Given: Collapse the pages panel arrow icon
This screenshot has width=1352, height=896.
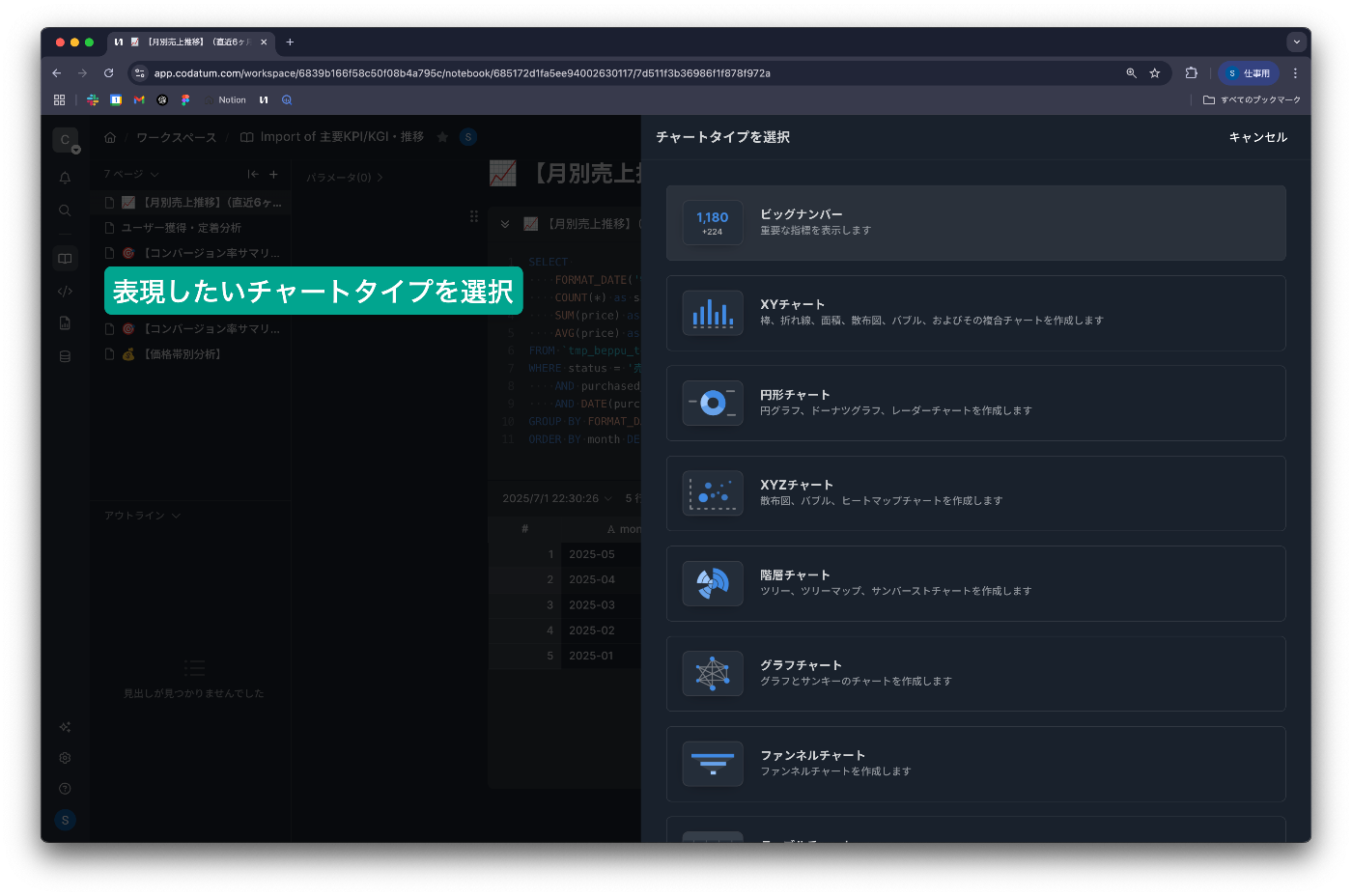Looking at the screenshot, I should (253, 174).
